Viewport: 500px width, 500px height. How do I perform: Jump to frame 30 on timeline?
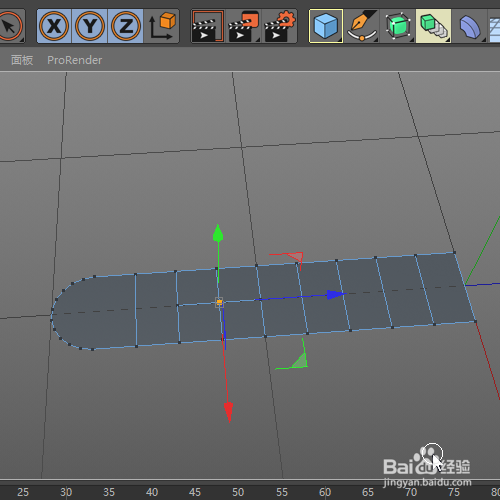66,492
